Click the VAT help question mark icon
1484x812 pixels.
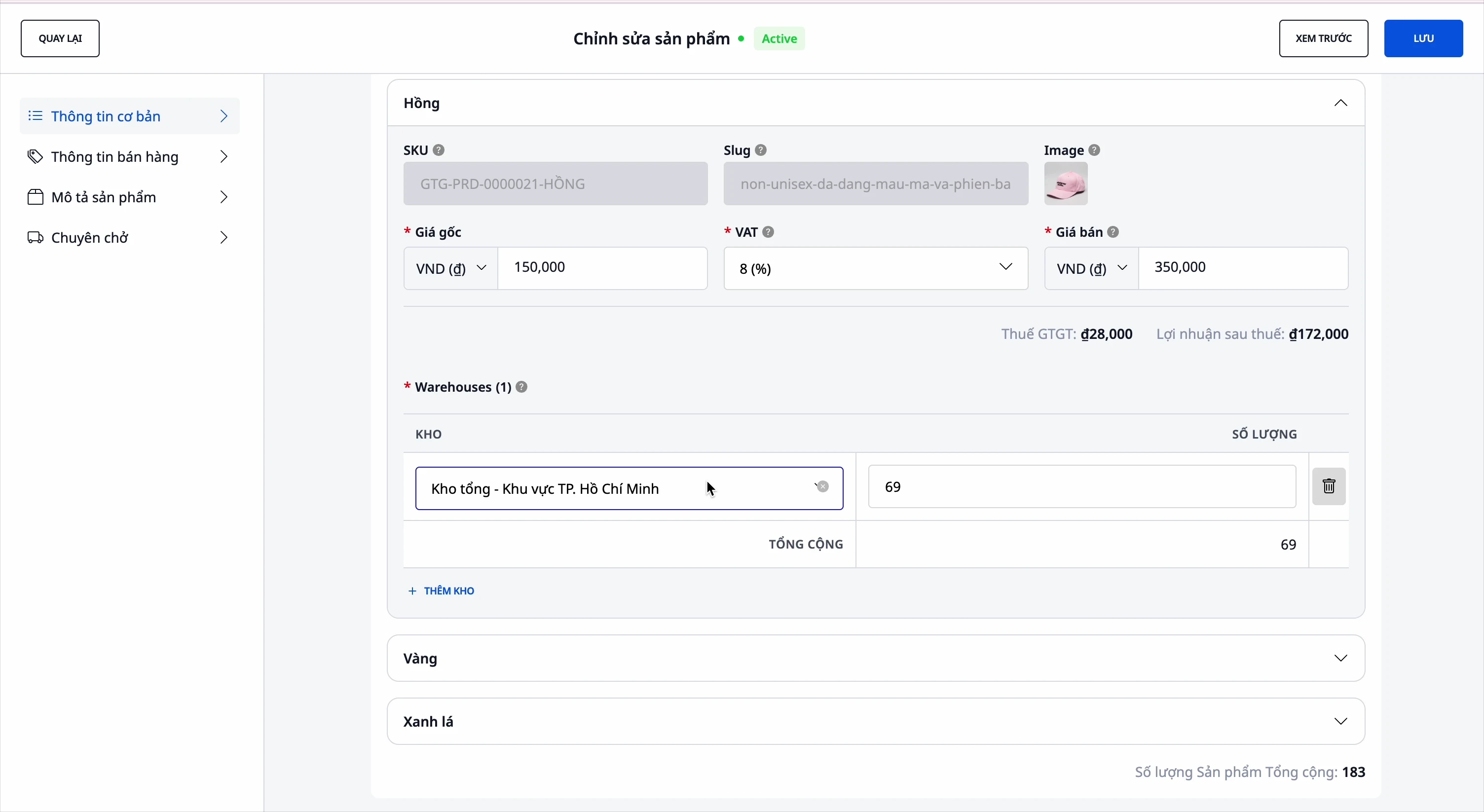click(x=769, y=232)
